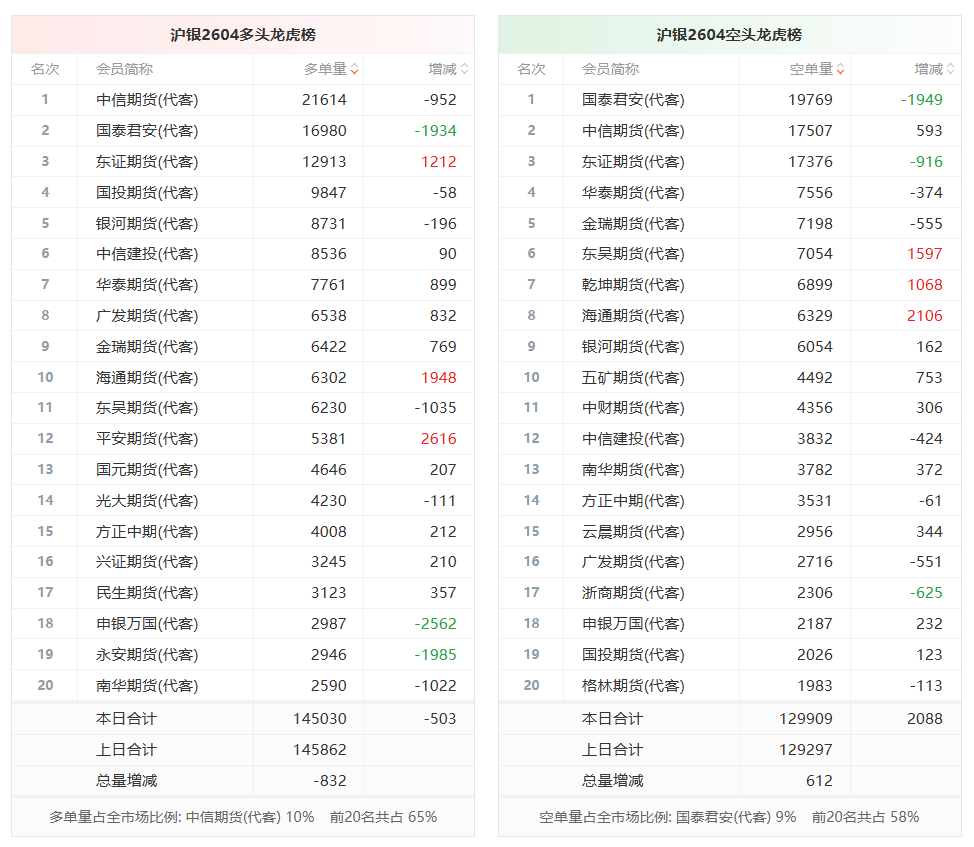Select 乾坤期货(代客) row
Screen dimensions: 974x847
(x=730, y=285)
